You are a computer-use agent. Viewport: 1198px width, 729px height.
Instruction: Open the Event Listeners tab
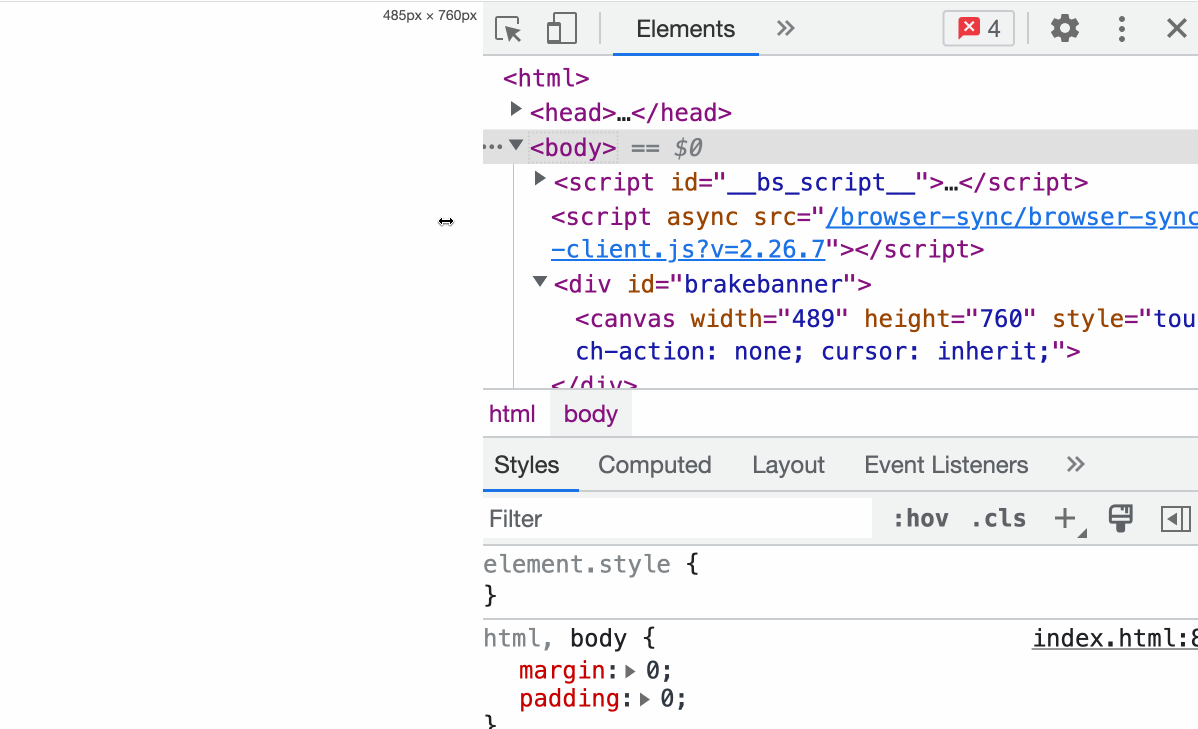tap(946, 465)
